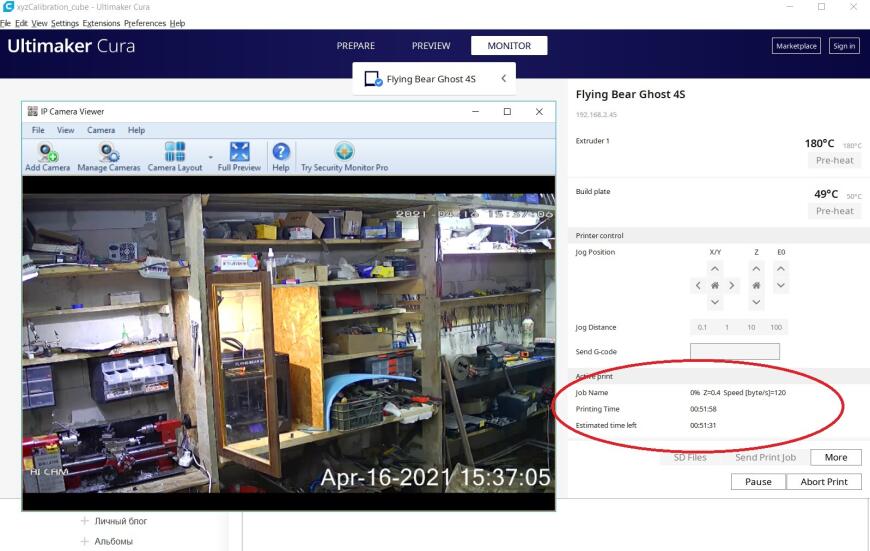
Task: Open the Camera Layout dropdown arrow
Action: click(210, 157)
